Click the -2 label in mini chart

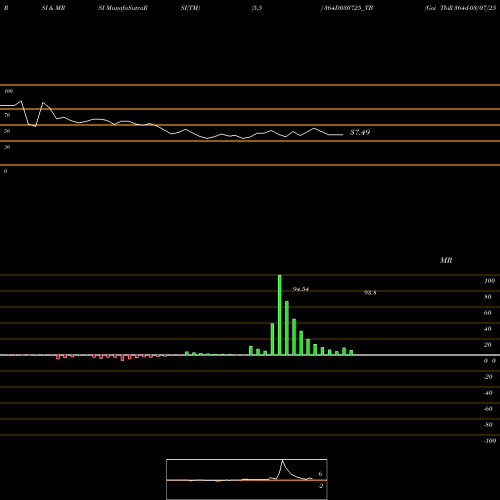[321, 486]
